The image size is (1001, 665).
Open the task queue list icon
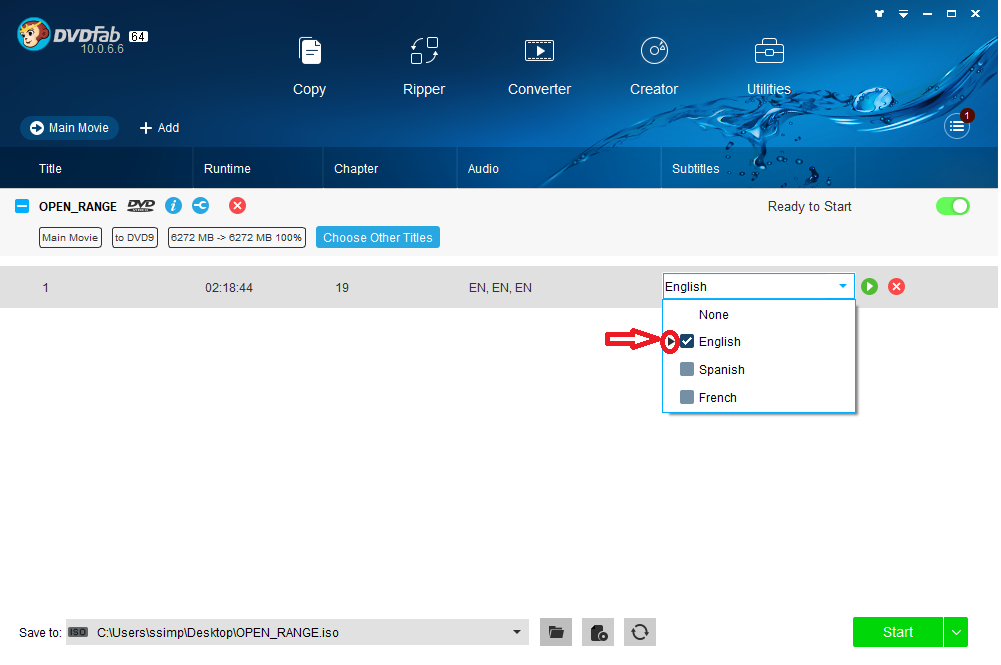[x=957, y=126]
